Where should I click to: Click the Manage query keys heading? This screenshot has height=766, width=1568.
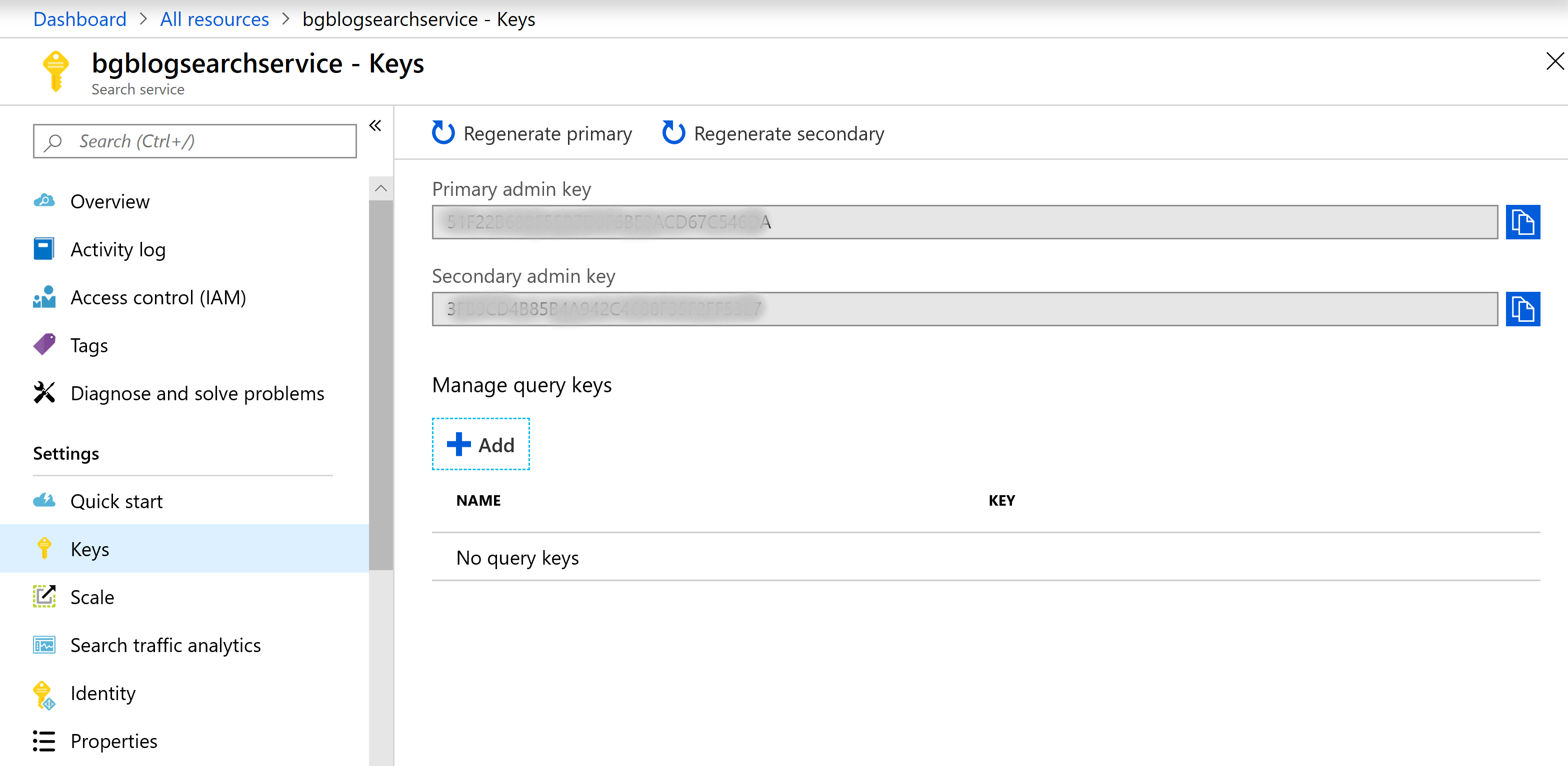(521, 385)
